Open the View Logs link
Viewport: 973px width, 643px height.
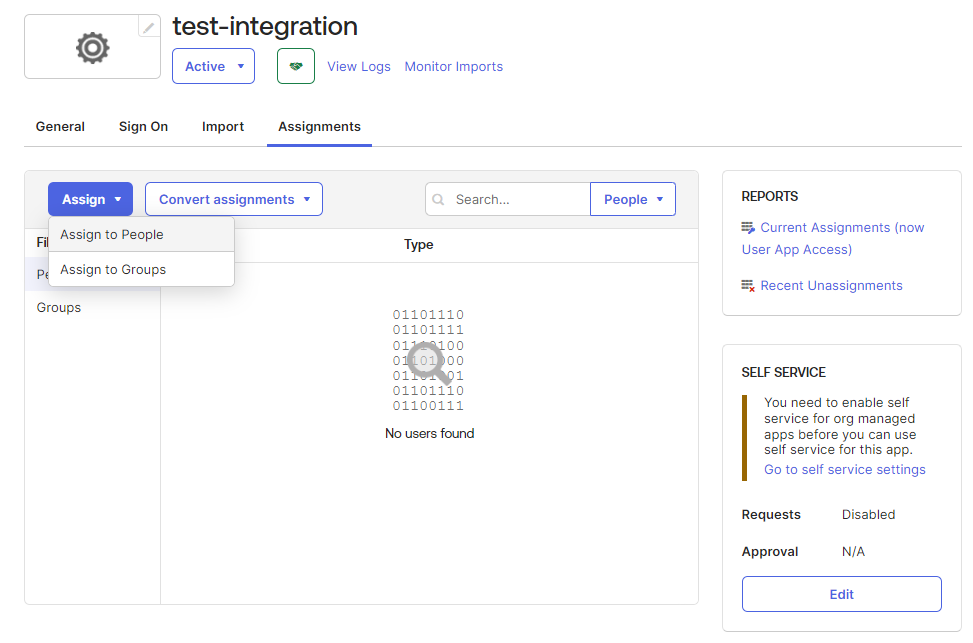point(358,67)
